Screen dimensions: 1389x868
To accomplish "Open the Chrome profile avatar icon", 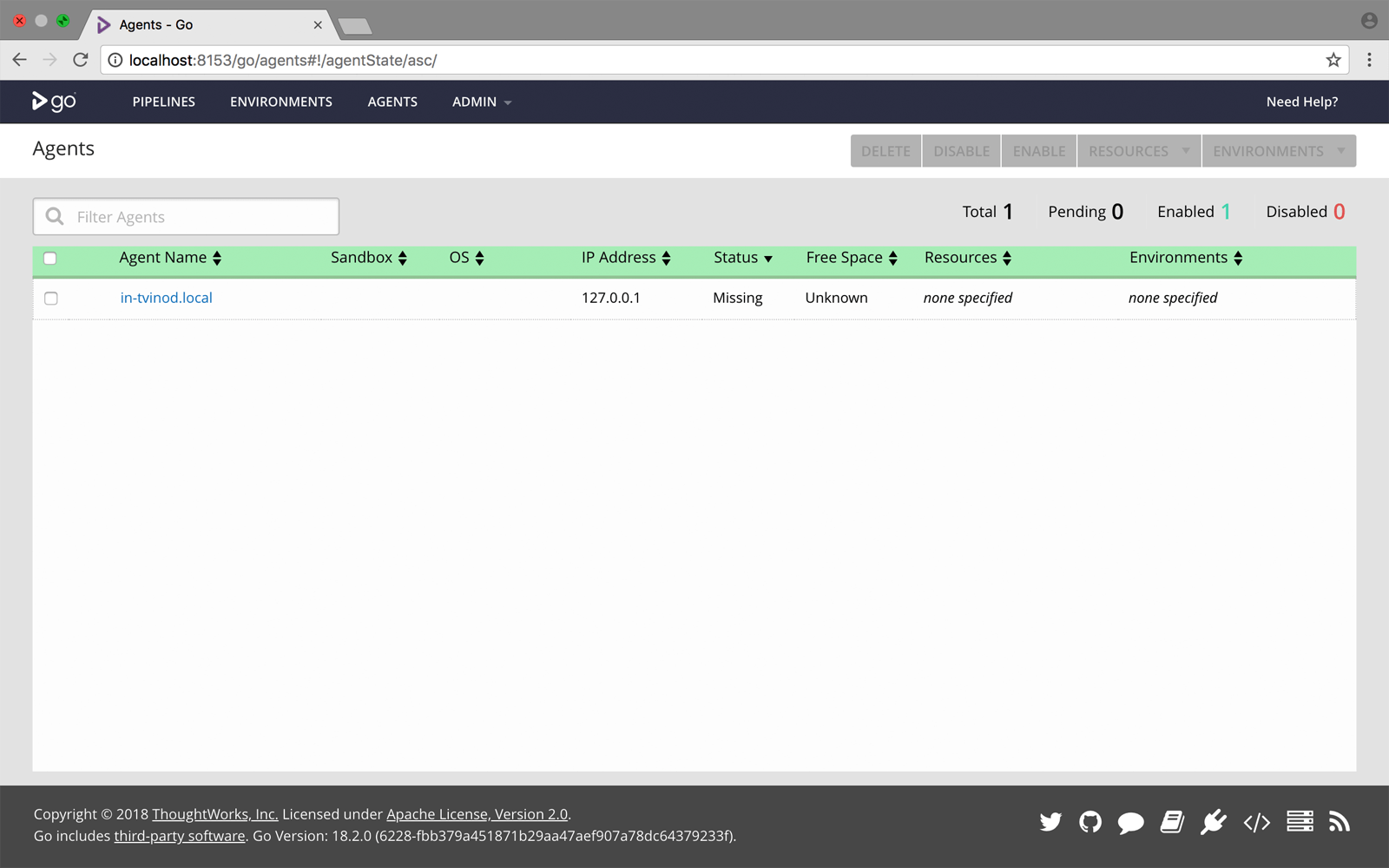I will click(1369, 21).
